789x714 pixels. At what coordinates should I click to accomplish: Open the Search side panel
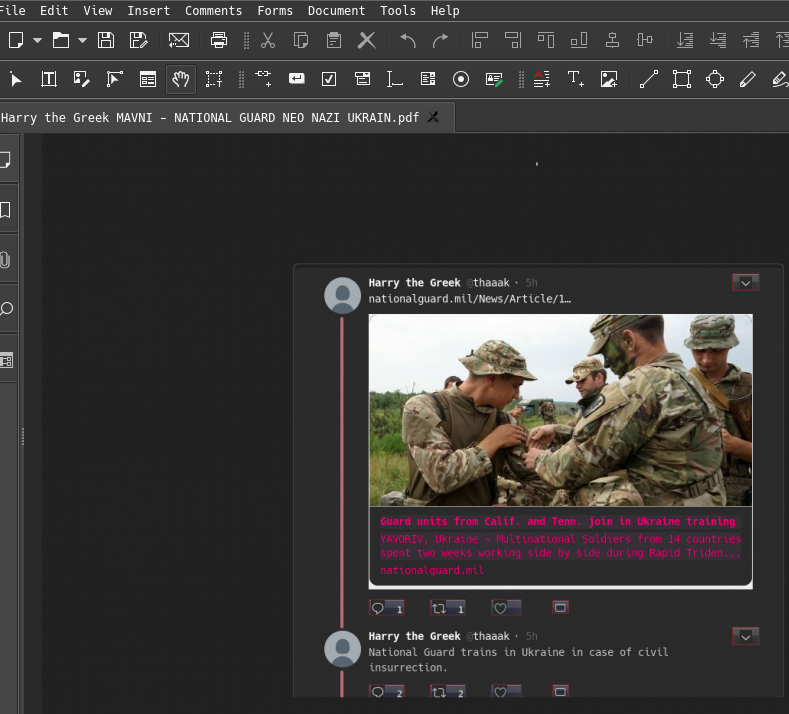[6, 308]
